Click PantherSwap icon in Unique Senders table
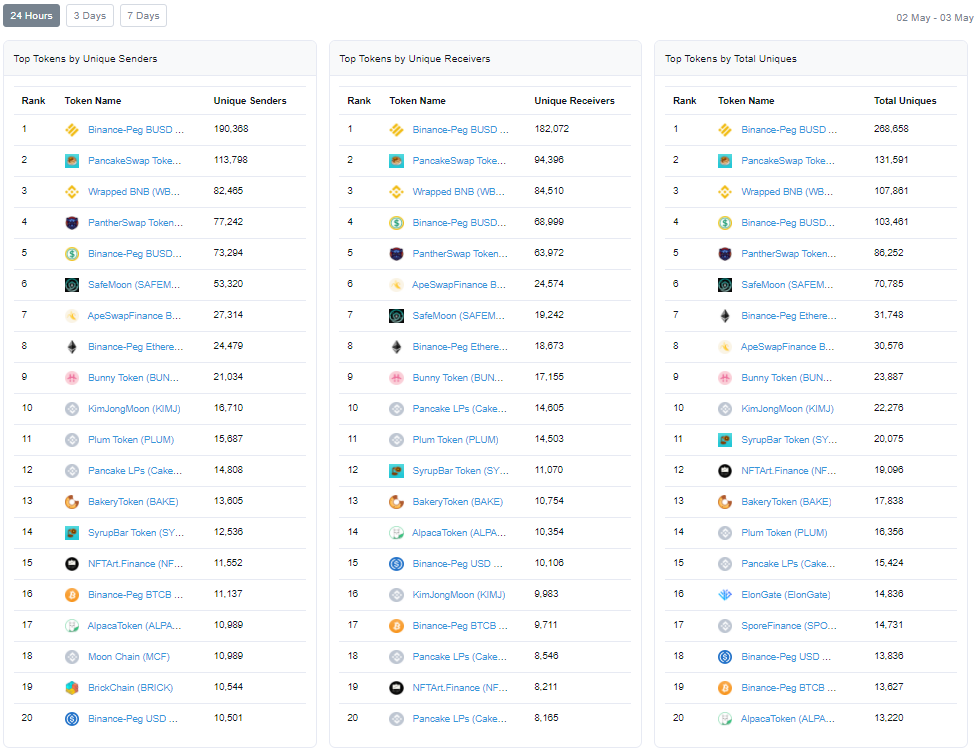Screen dimensions: 977x755 [72, 222]
